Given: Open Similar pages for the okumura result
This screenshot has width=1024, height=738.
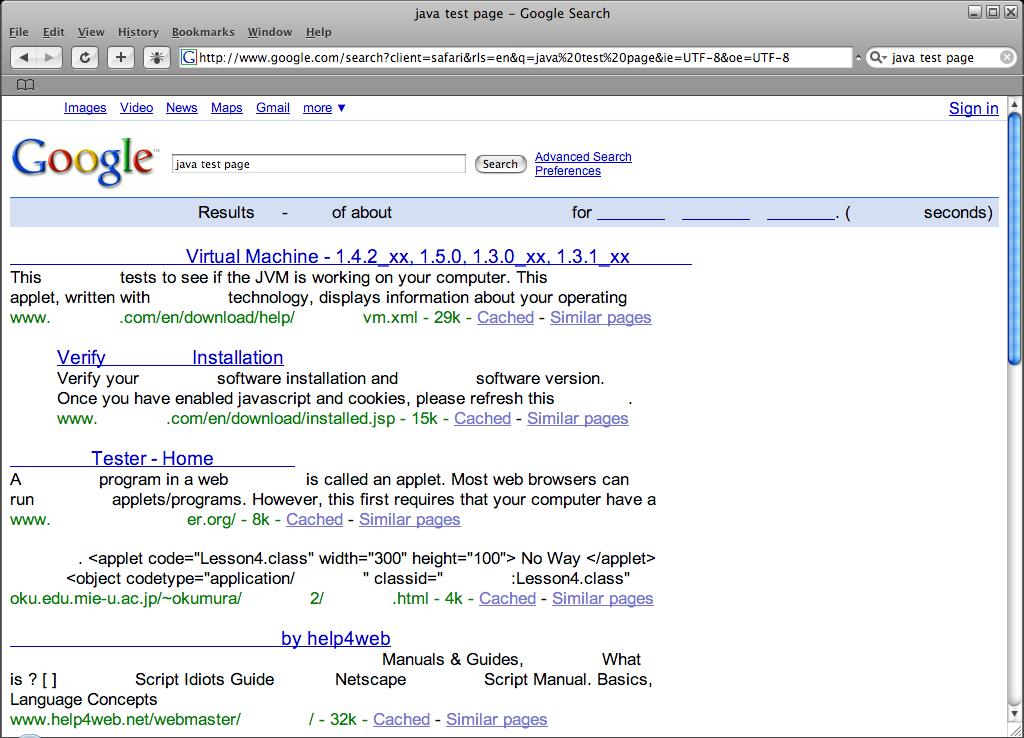Looking at the screenshot, I should pos(603,598).
